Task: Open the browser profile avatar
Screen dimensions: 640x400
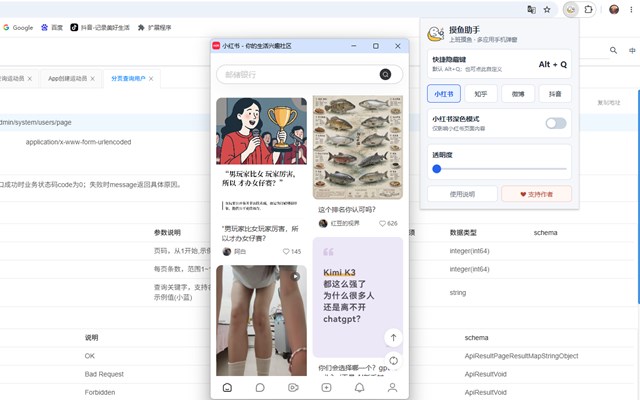Action: pos(614,9)
